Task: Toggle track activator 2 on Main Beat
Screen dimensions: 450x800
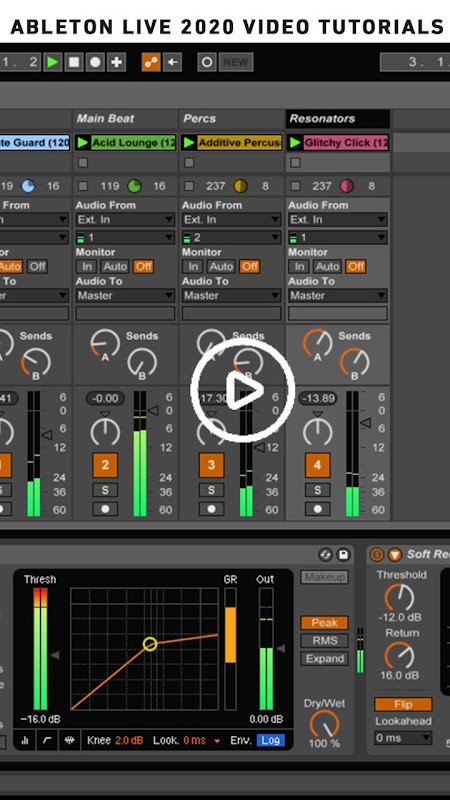Action: (105, 465)
